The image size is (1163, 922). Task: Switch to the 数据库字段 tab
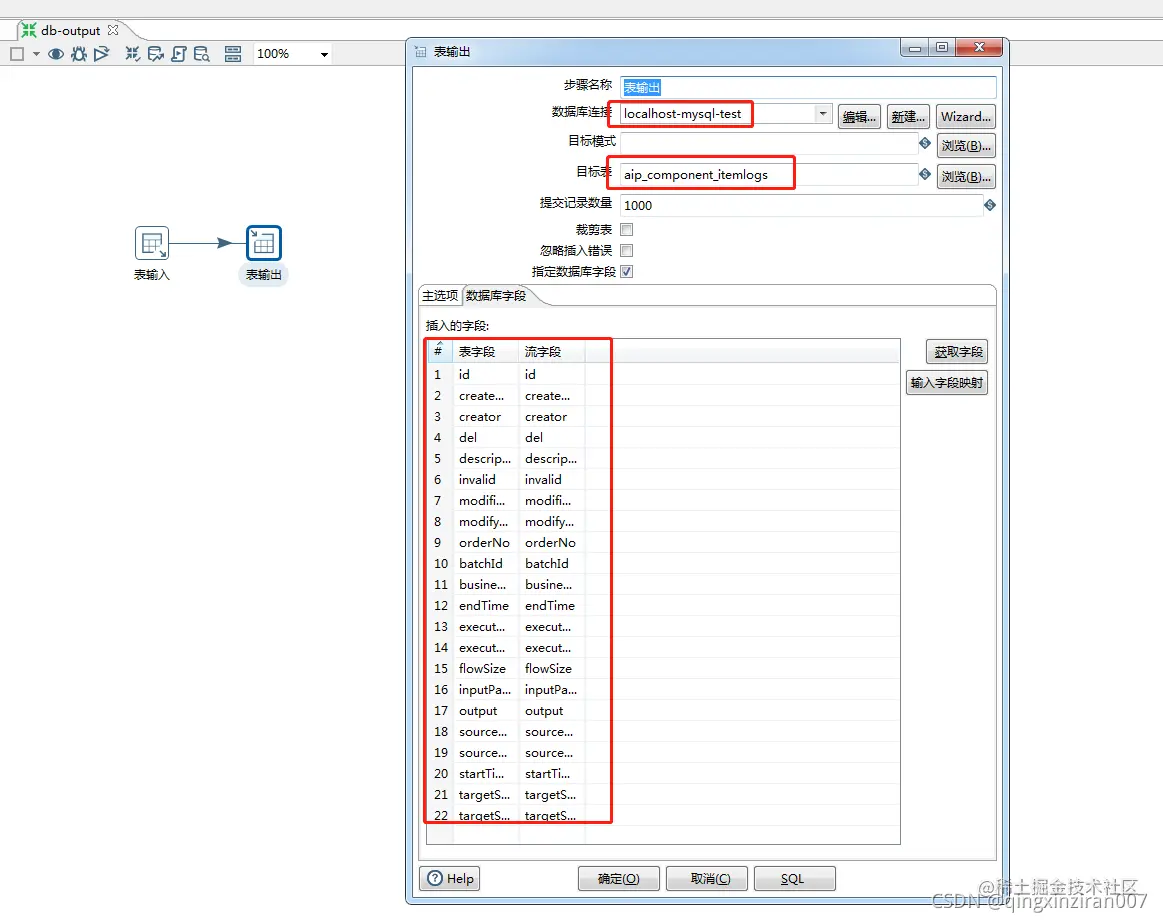[496, 295]
